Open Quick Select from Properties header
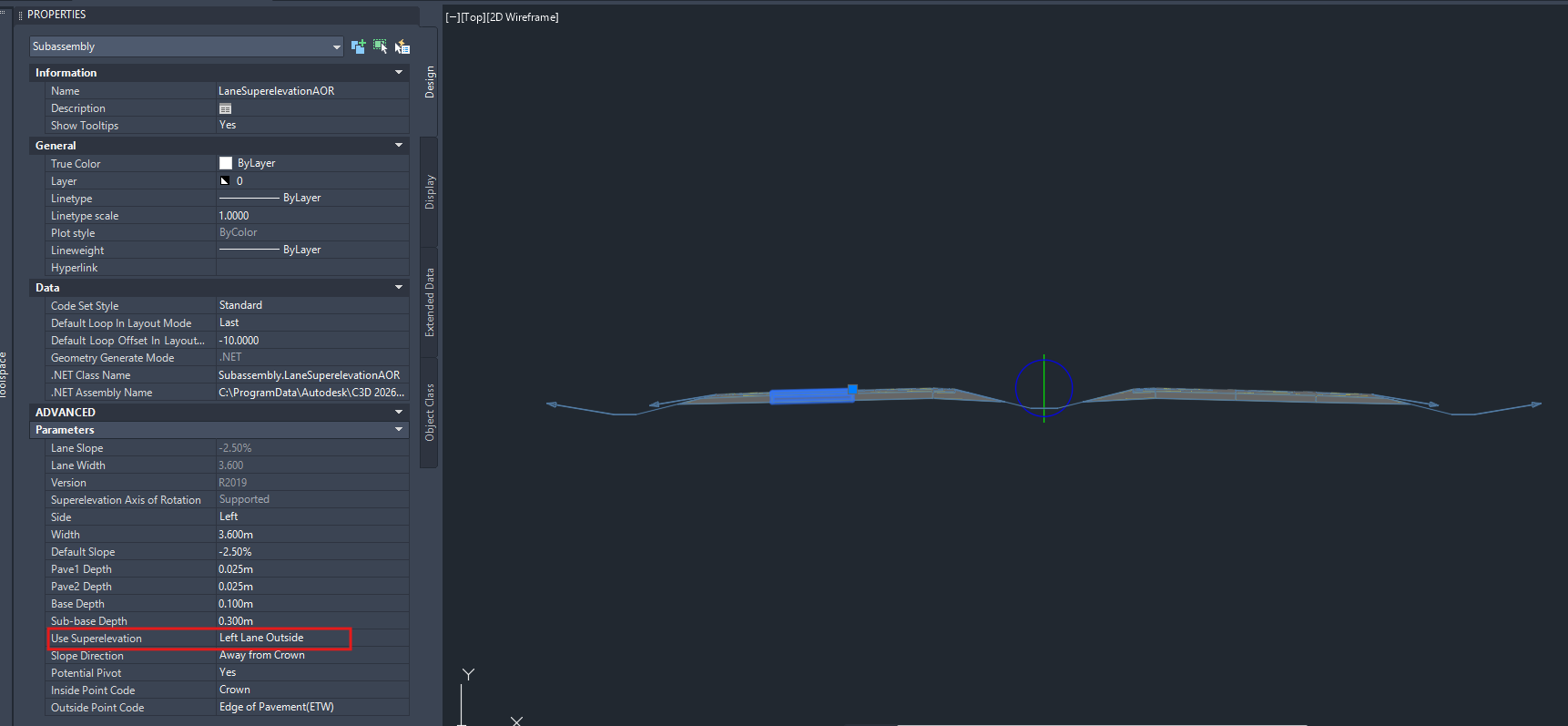 [x=402, y=46]
